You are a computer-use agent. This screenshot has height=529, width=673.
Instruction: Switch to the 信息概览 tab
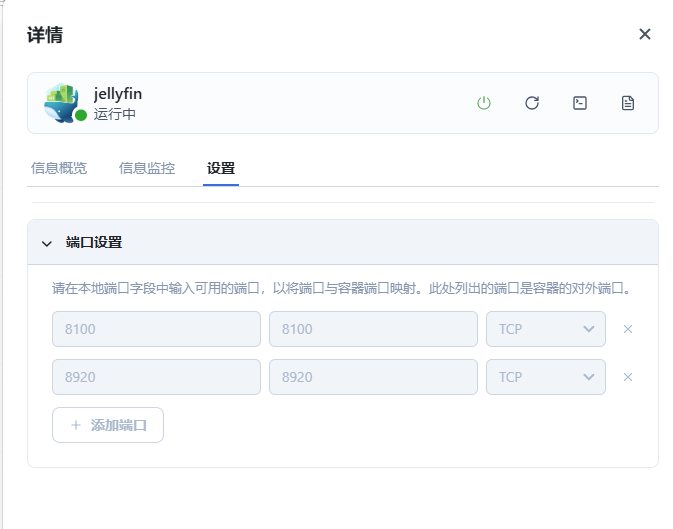tap(59, 168)
